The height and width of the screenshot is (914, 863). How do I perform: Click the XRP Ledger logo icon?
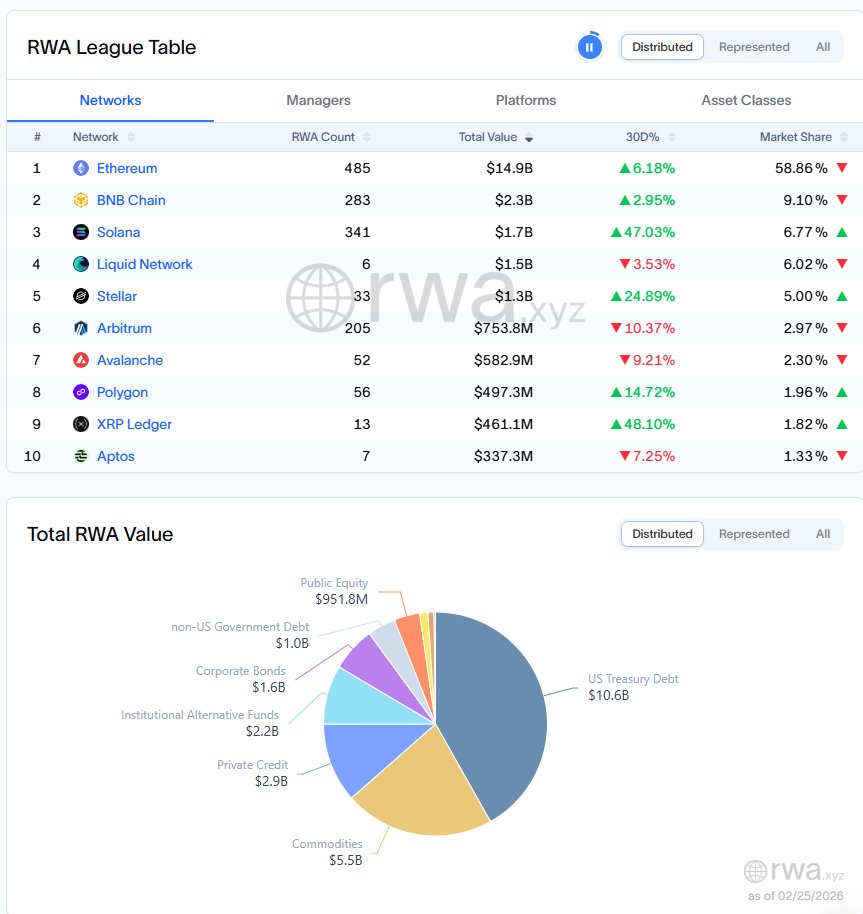[x=81, y=424]
